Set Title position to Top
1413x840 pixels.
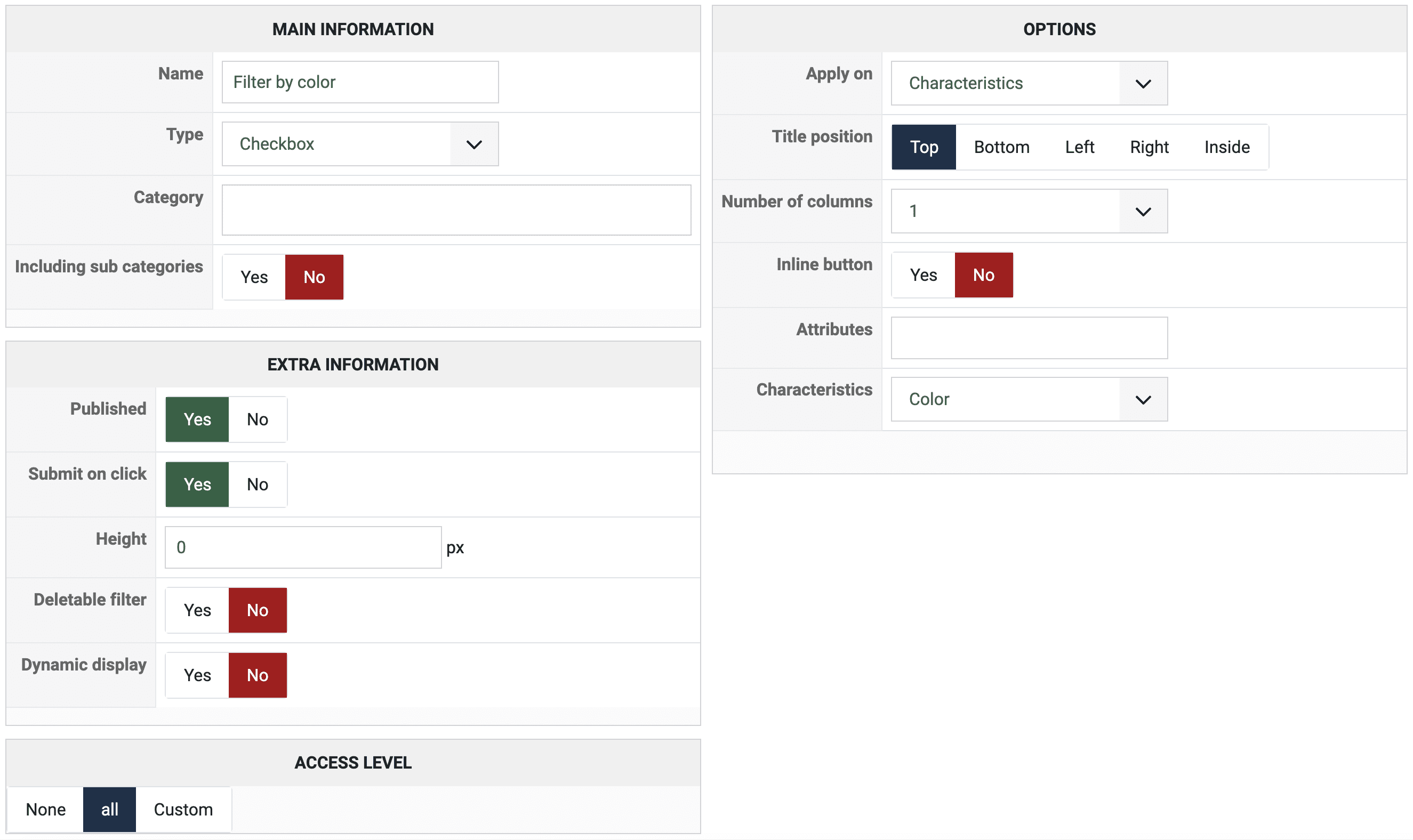pos(924,147)
